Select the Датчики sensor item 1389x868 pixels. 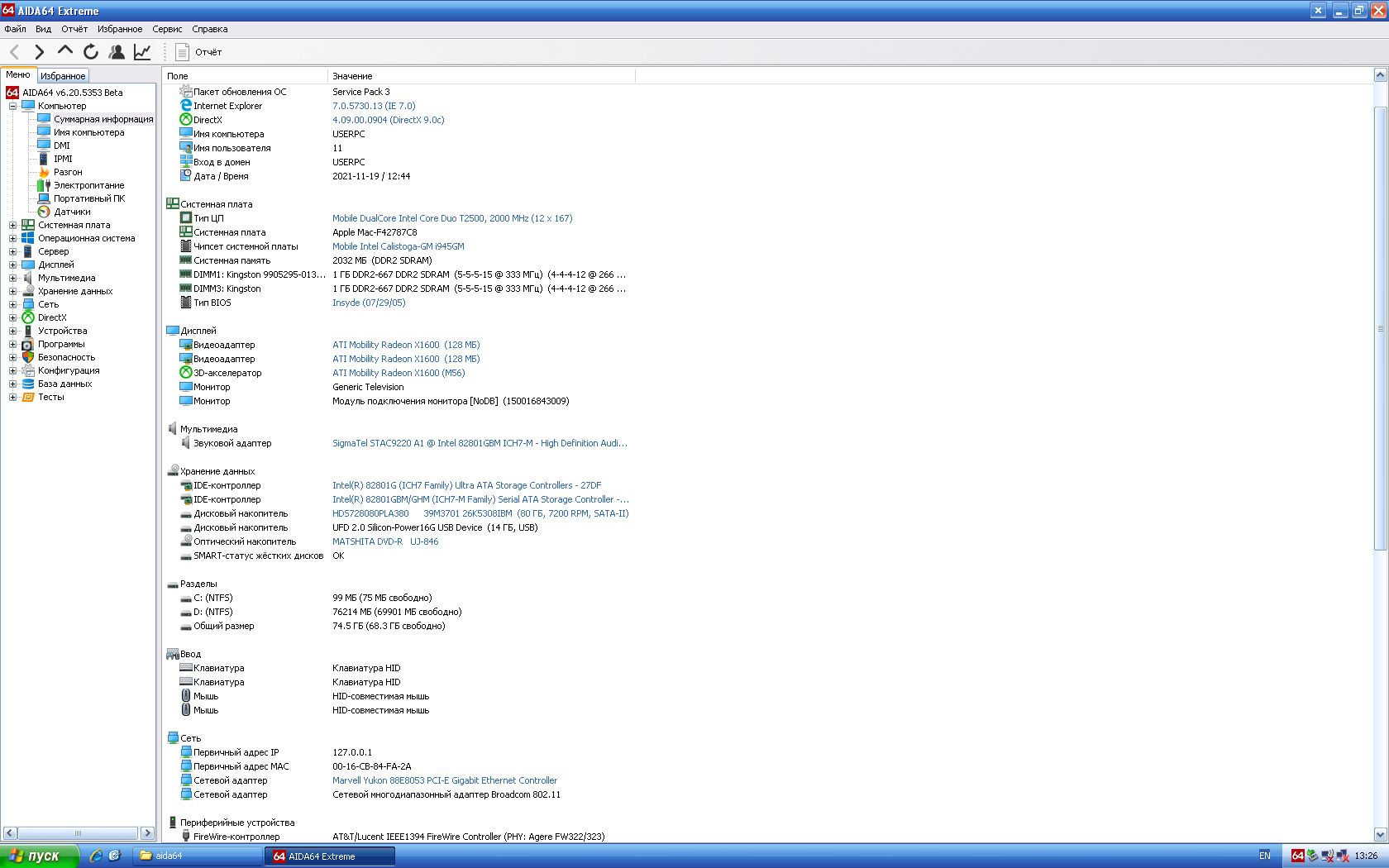(x=72, y=212)
